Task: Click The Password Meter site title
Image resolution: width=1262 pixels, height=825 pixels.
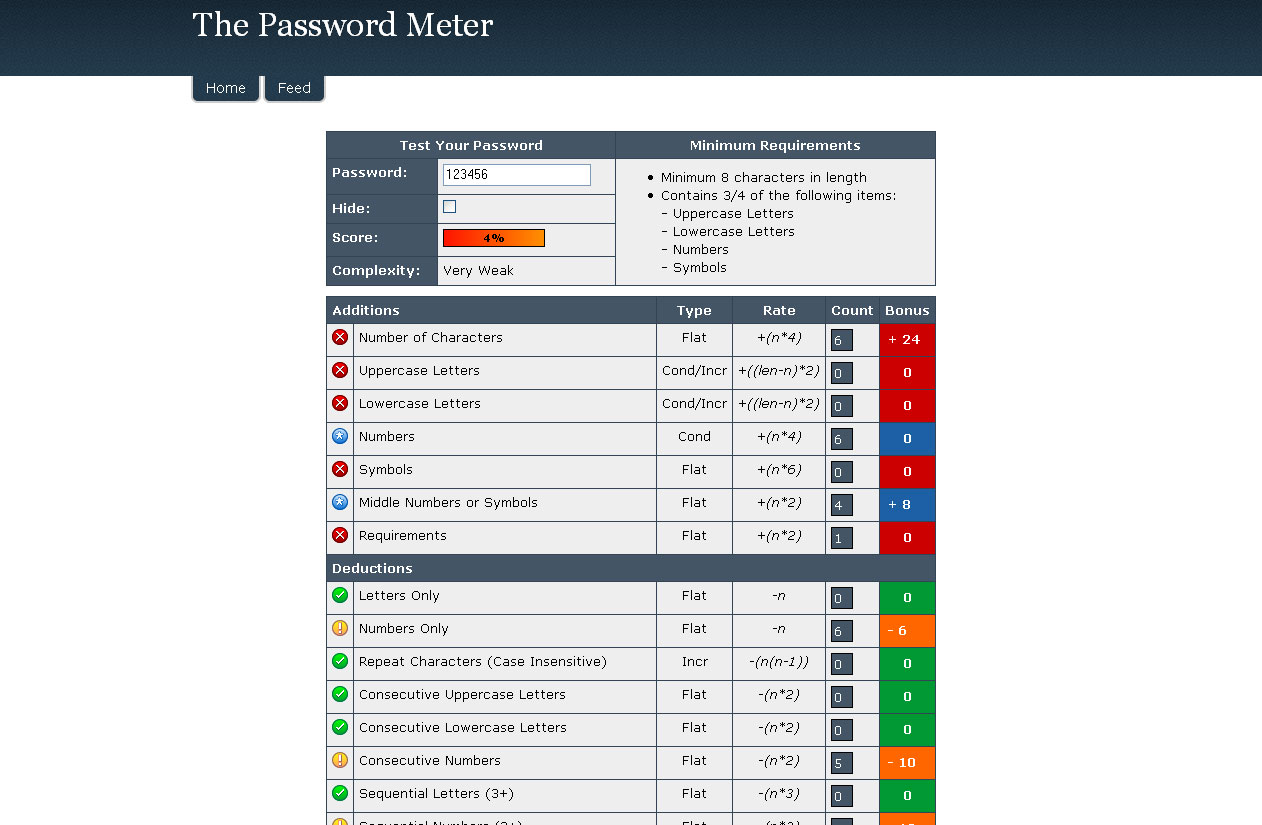Action: tap(342, 26)
